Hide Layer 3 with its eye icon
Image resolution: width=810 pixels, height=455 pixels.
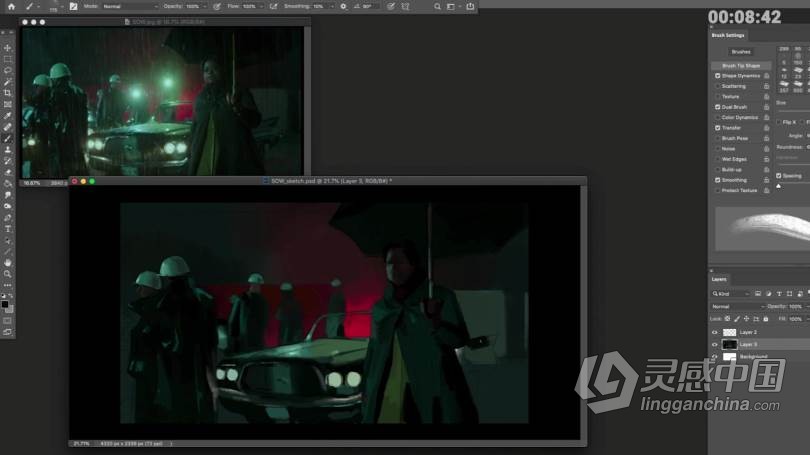pos(715,344)
